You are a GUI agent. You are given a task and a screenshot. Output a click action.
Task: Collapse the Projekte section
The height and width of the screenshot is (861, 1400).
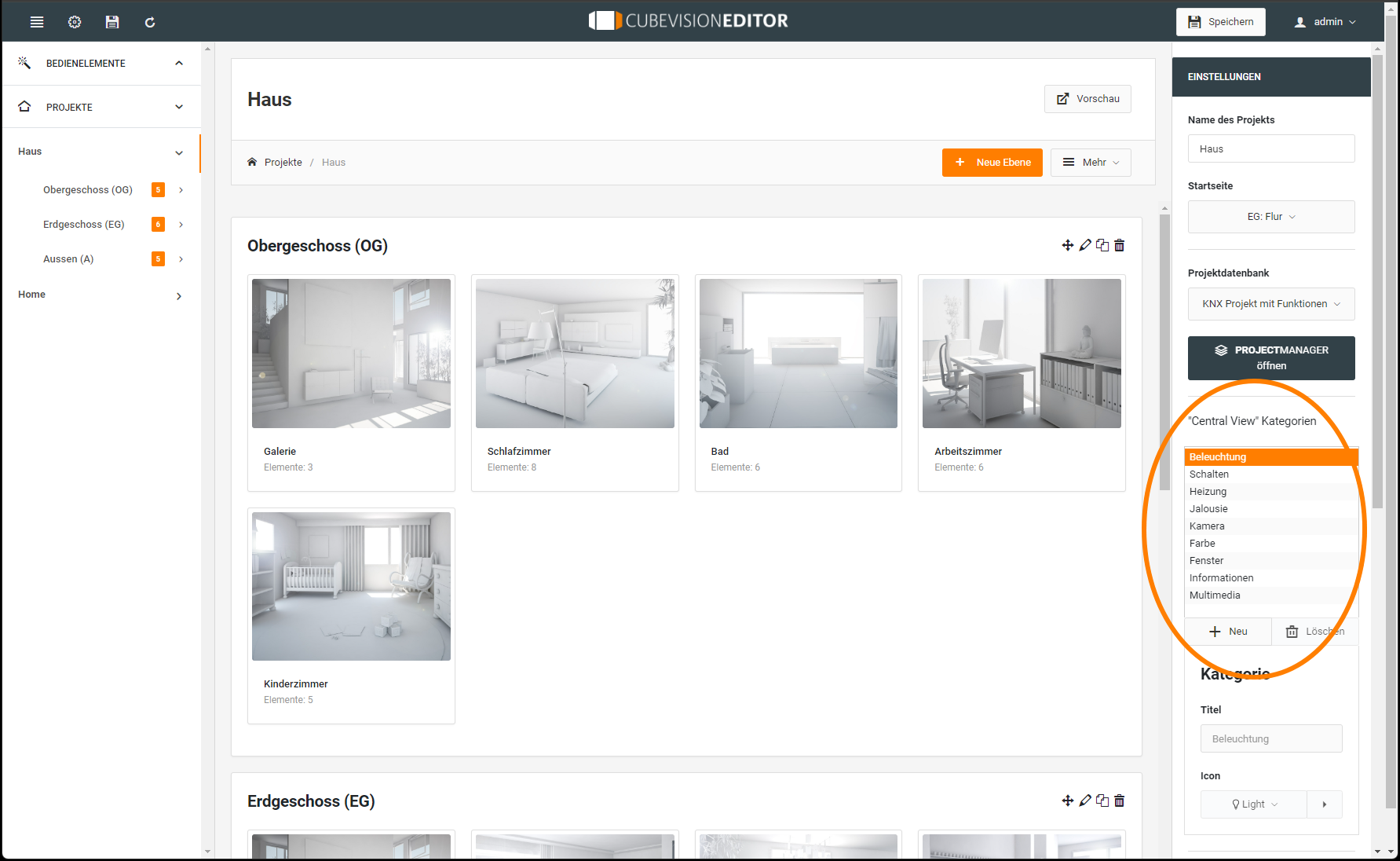coord(179,107)
